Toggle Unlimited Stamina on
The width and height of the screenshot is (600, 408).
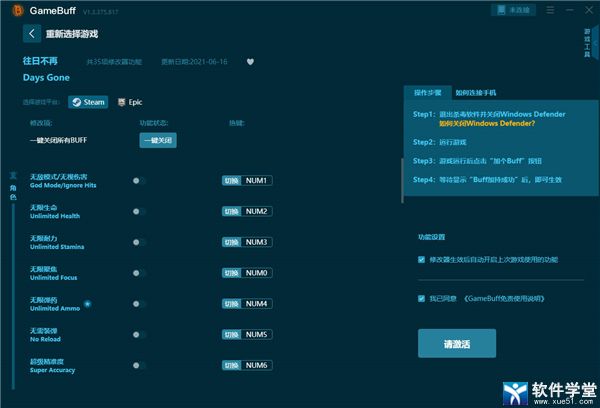(138, 243)
